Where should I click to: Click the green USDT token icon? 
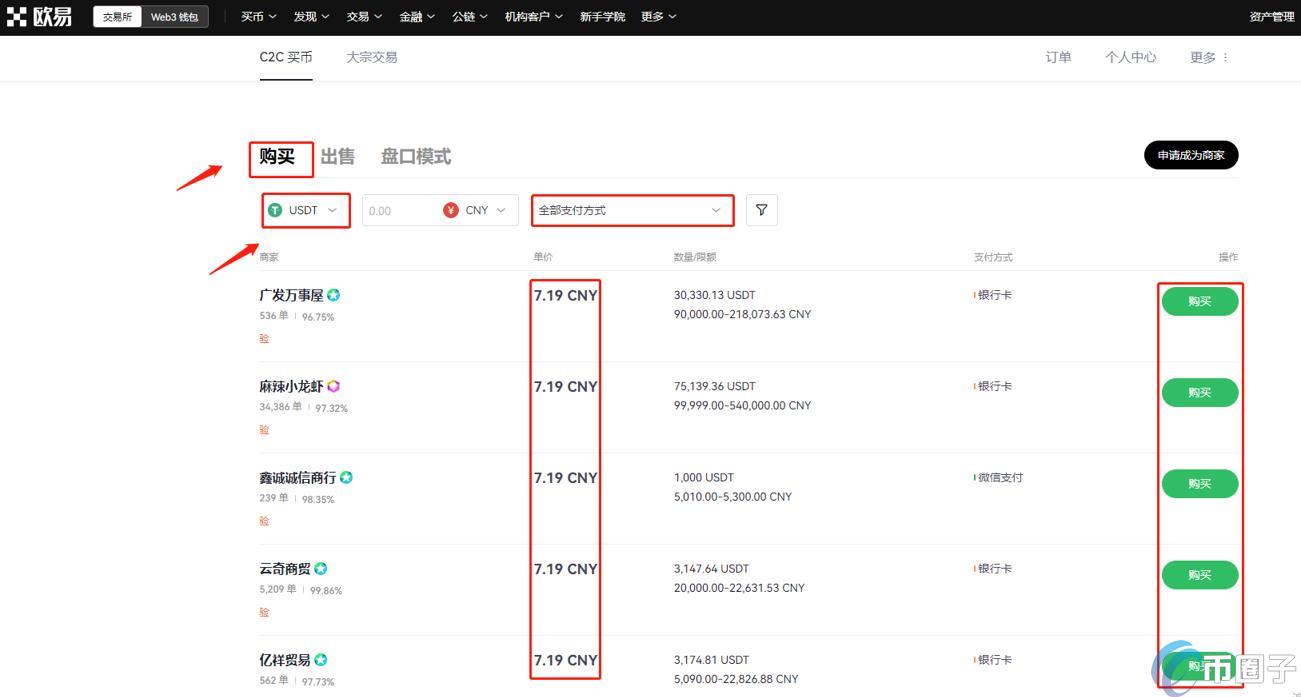tap(275, 210)
